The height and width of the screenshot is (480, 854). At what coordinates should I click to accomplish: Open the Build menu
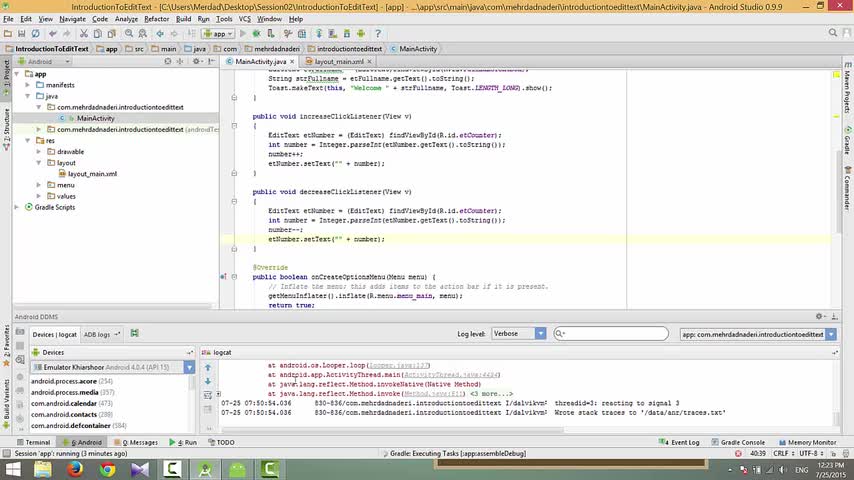(184, 19)
